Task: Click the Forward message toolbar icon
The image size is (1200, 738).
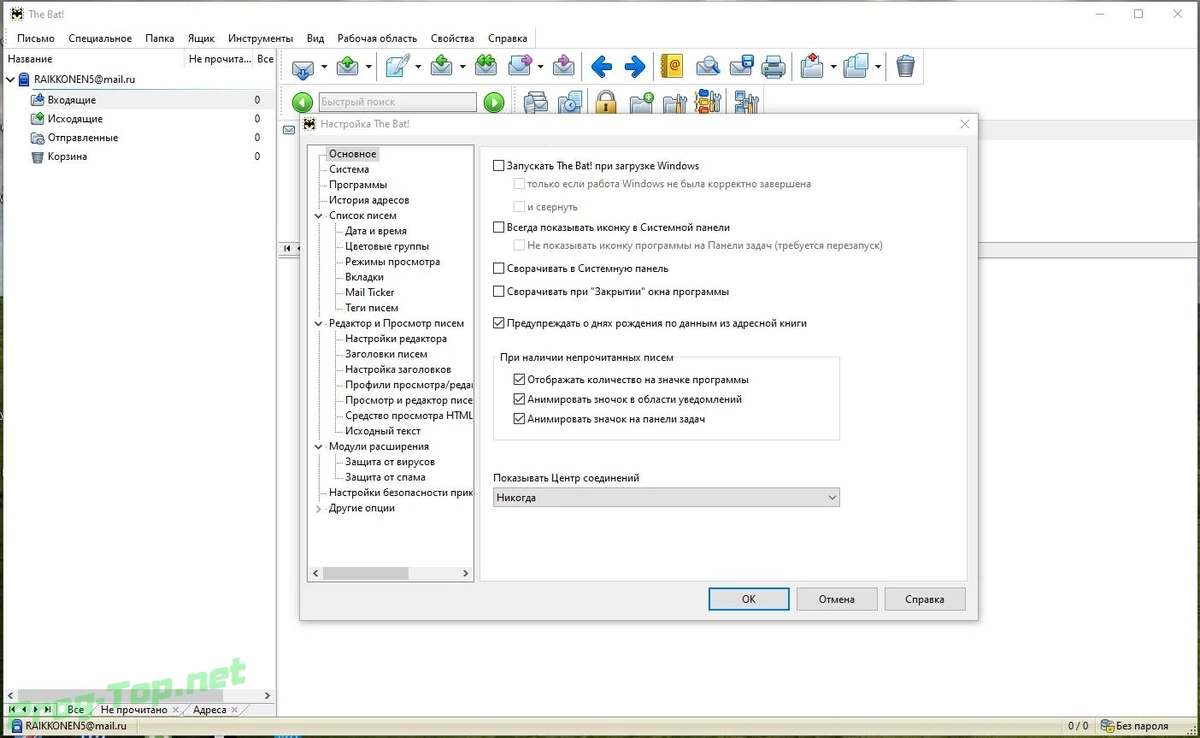Action: (x=520, y=67)
